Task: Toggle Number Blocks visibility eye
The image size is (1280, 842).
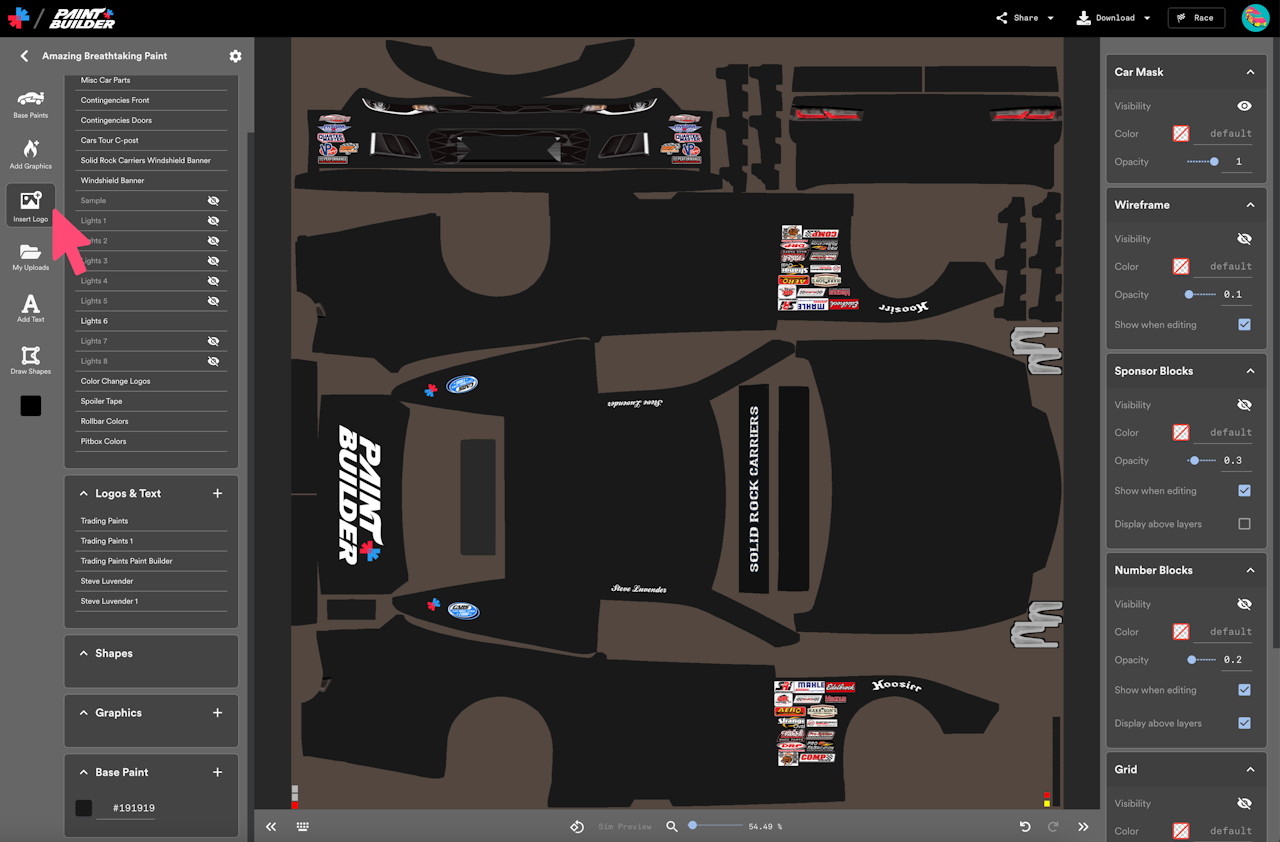Action: point(1244,604)
